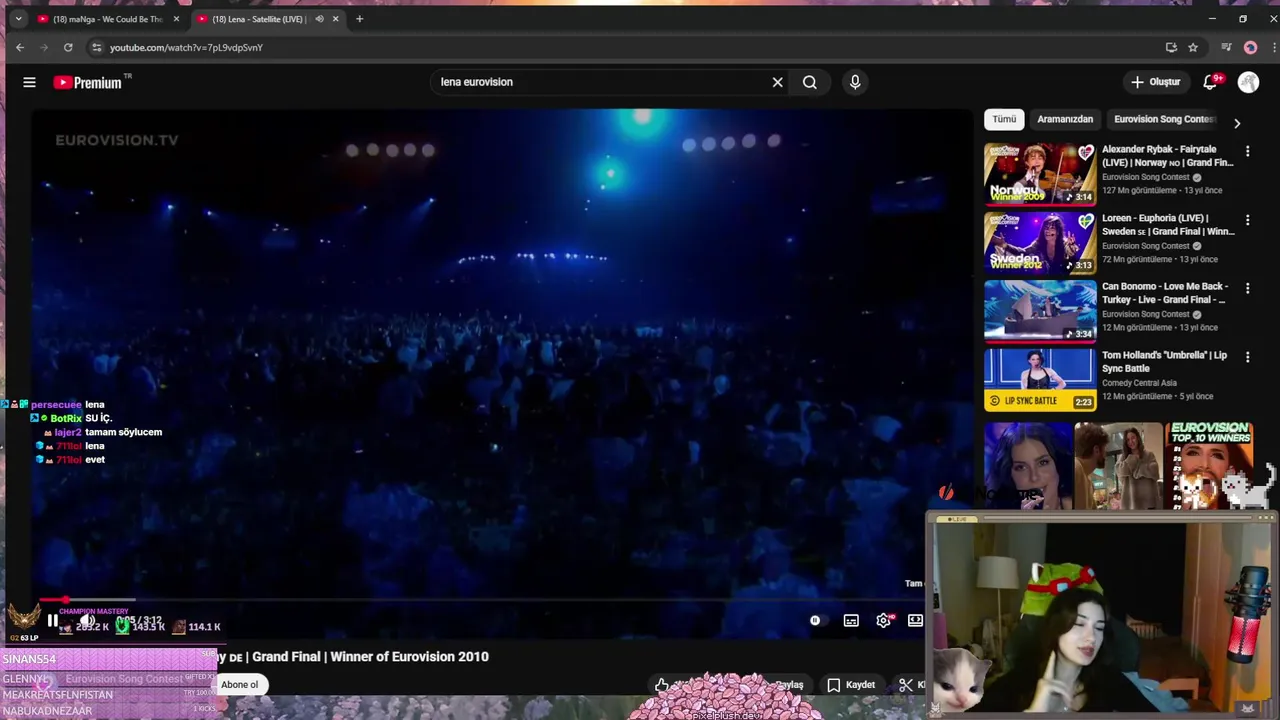Screen dimensions: 1280x720
Task: Close the Lena - Satellite tab
Action: pyautogui.click(x=335, y=18)
